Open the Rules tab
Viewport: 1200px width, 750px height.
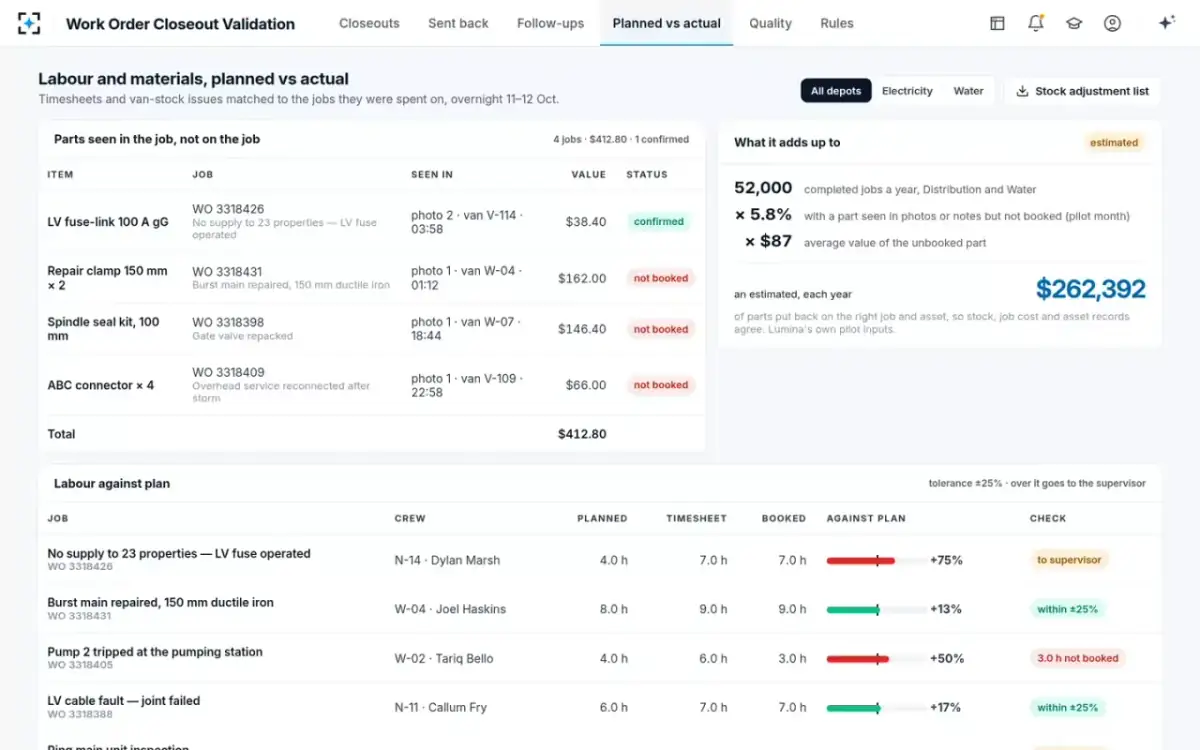(837, 23)
